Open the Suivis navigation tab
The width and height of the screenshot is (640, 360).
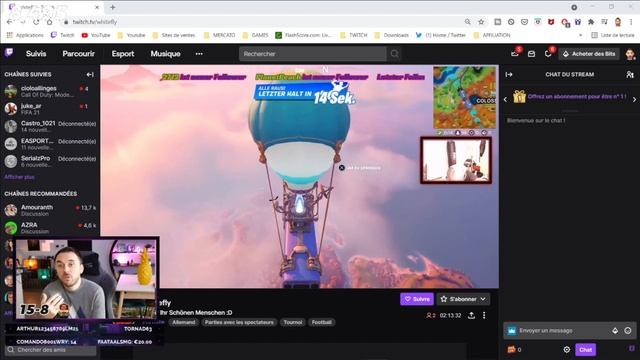tap(36, 54)
